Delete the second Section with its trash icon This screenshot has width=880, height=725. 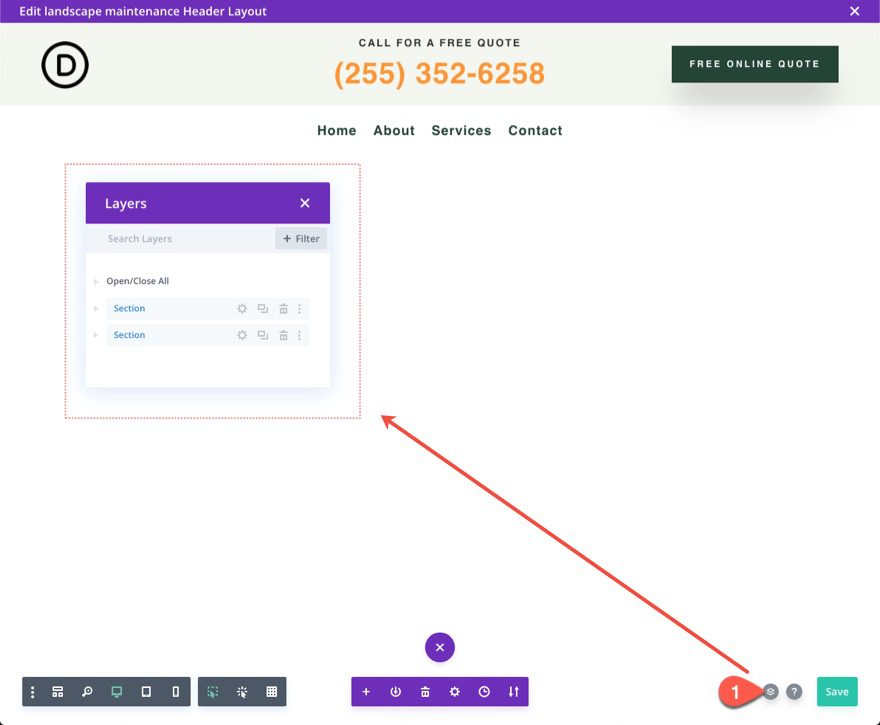282,335
